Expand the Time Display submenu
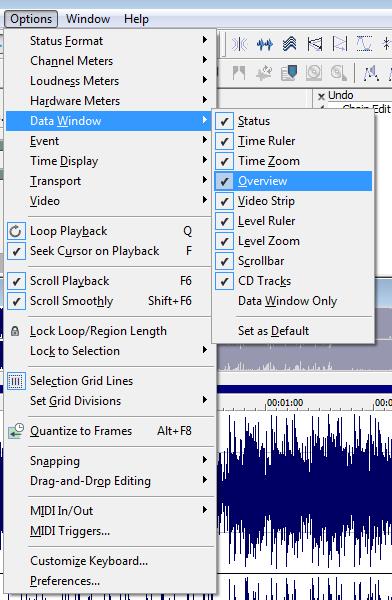392x600 pixels. 108,161
